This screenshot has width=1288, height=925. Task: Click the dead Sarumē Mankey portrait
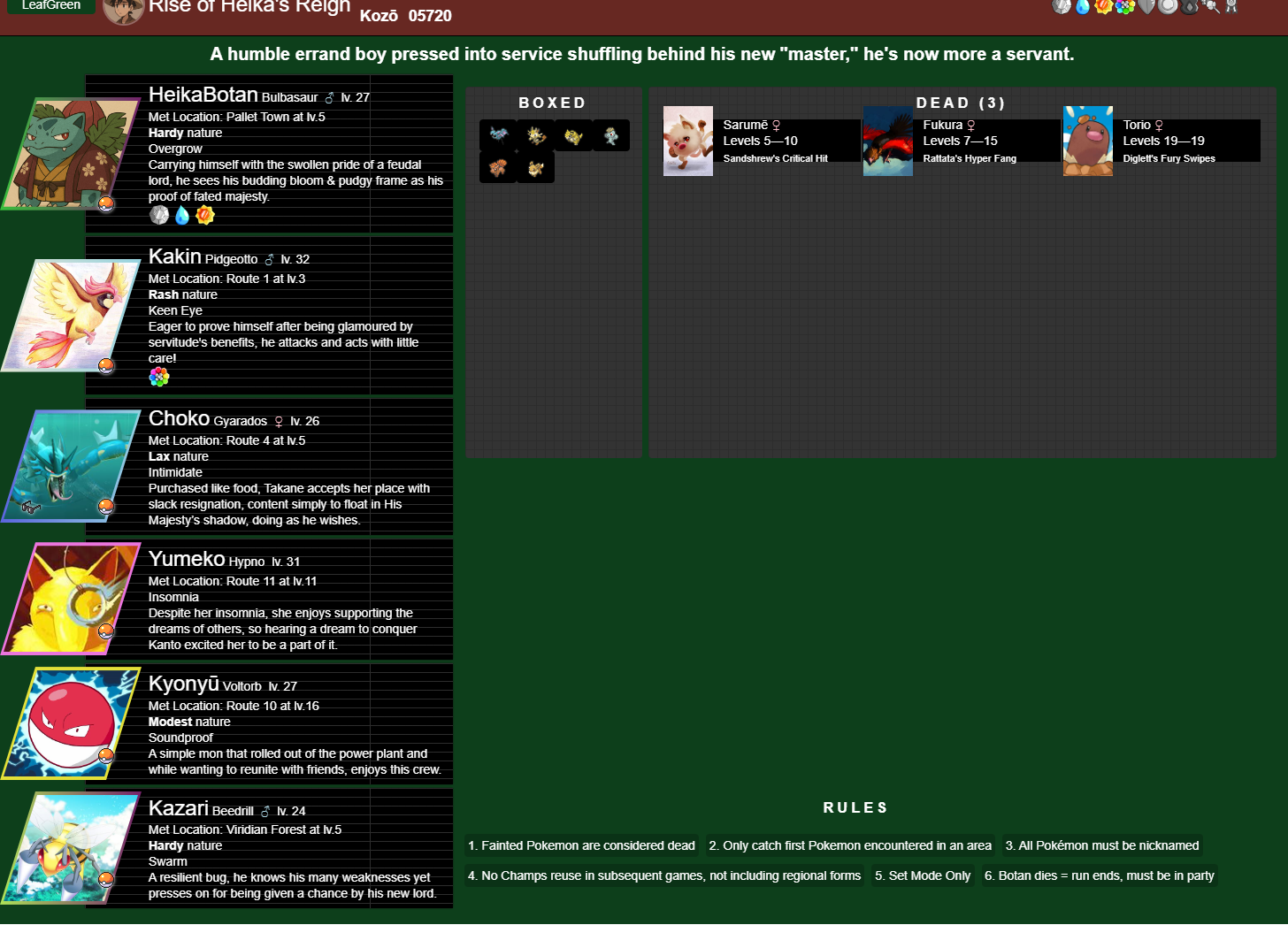tap(688, 141)
